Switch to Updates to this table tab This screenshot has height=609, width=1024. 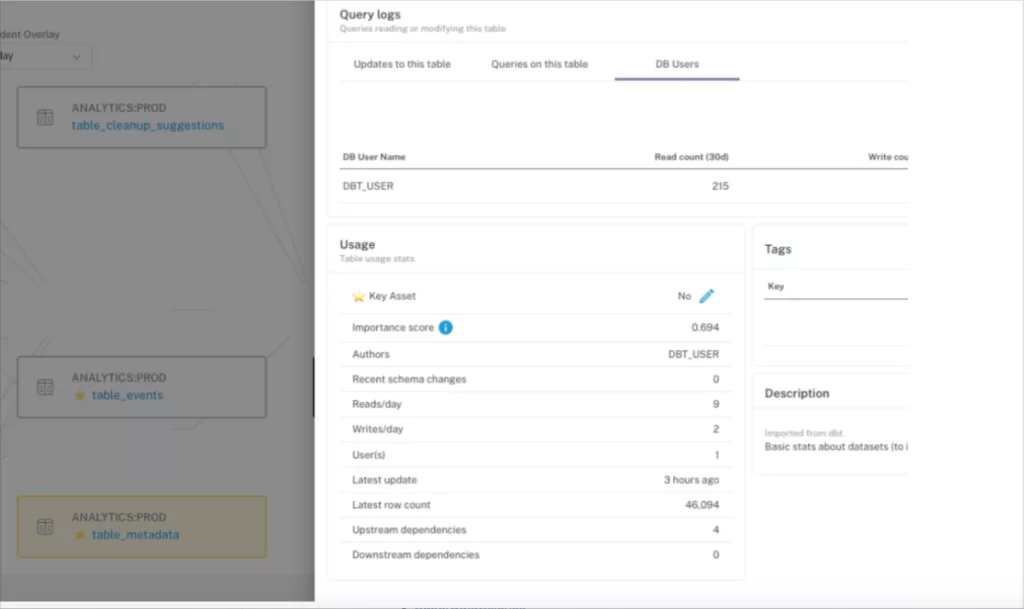tap(402, 64)
